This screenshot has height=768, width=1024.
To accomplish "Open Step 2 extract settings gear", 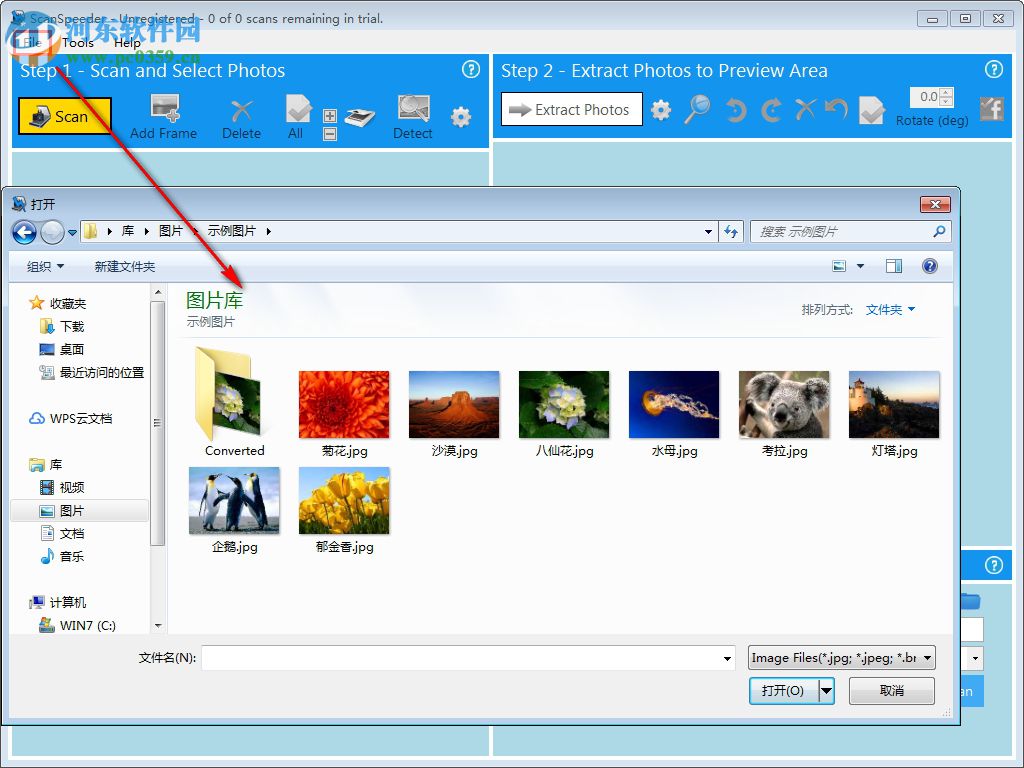I will point(661,110).
